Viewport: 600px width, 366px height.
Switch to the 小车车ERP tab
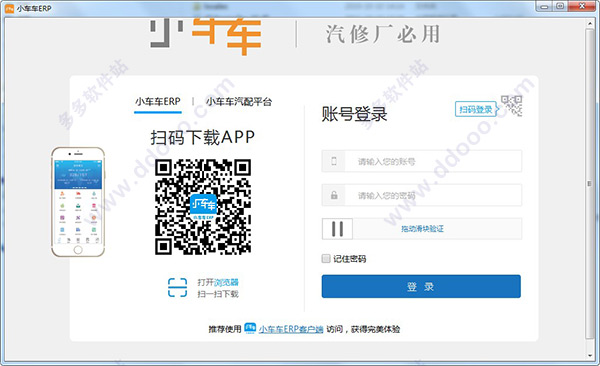(x=158, y=101)
